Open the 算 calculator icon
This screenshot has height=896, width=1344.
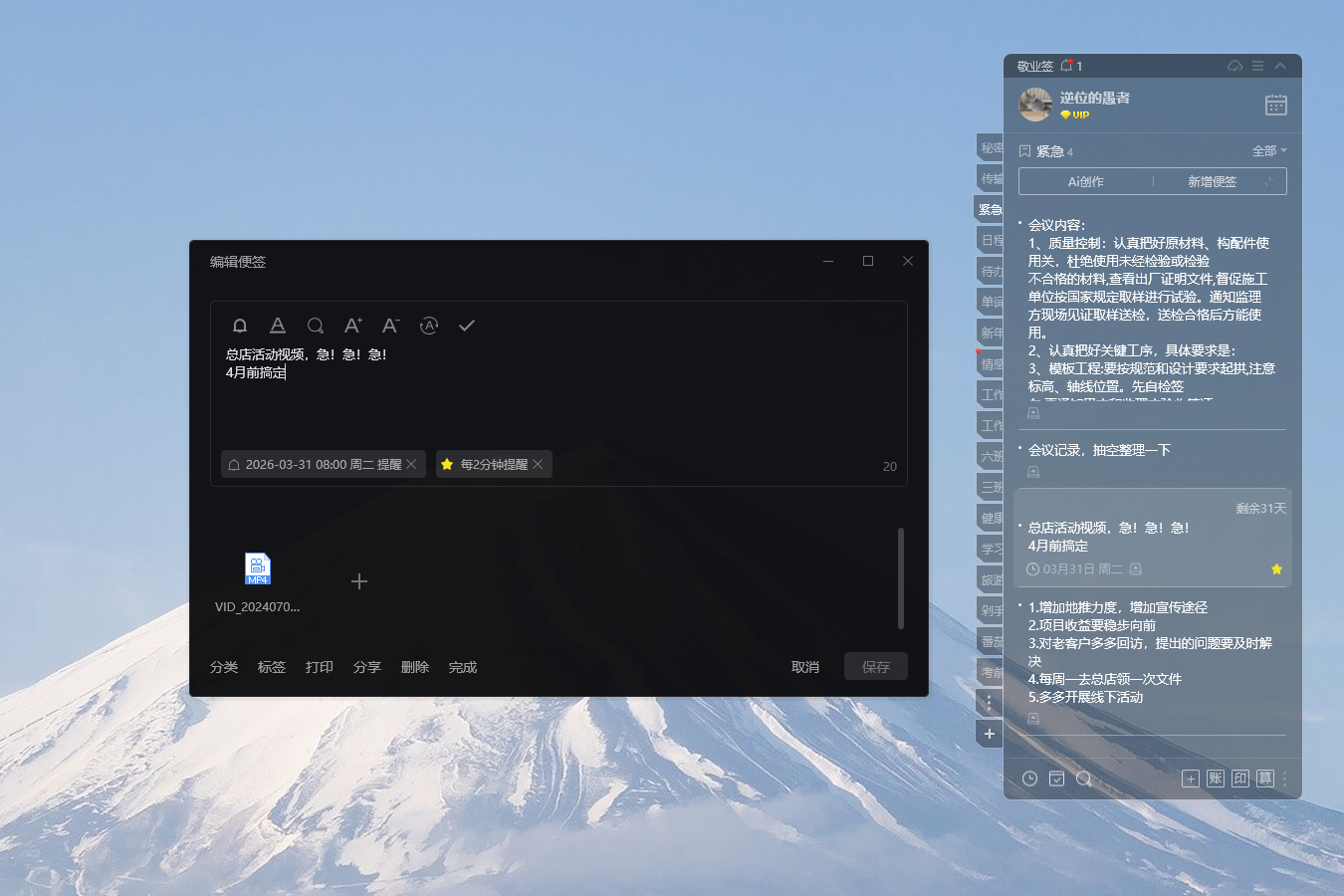pyautogui.click(x=1264, y=779)
